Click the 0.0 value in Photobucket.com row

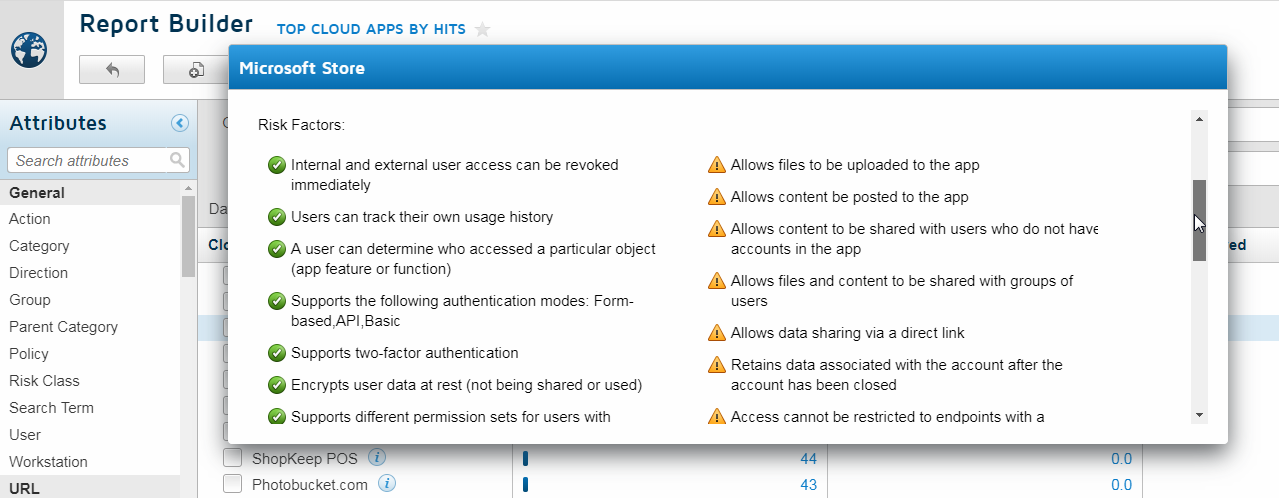pos(1121,485)
